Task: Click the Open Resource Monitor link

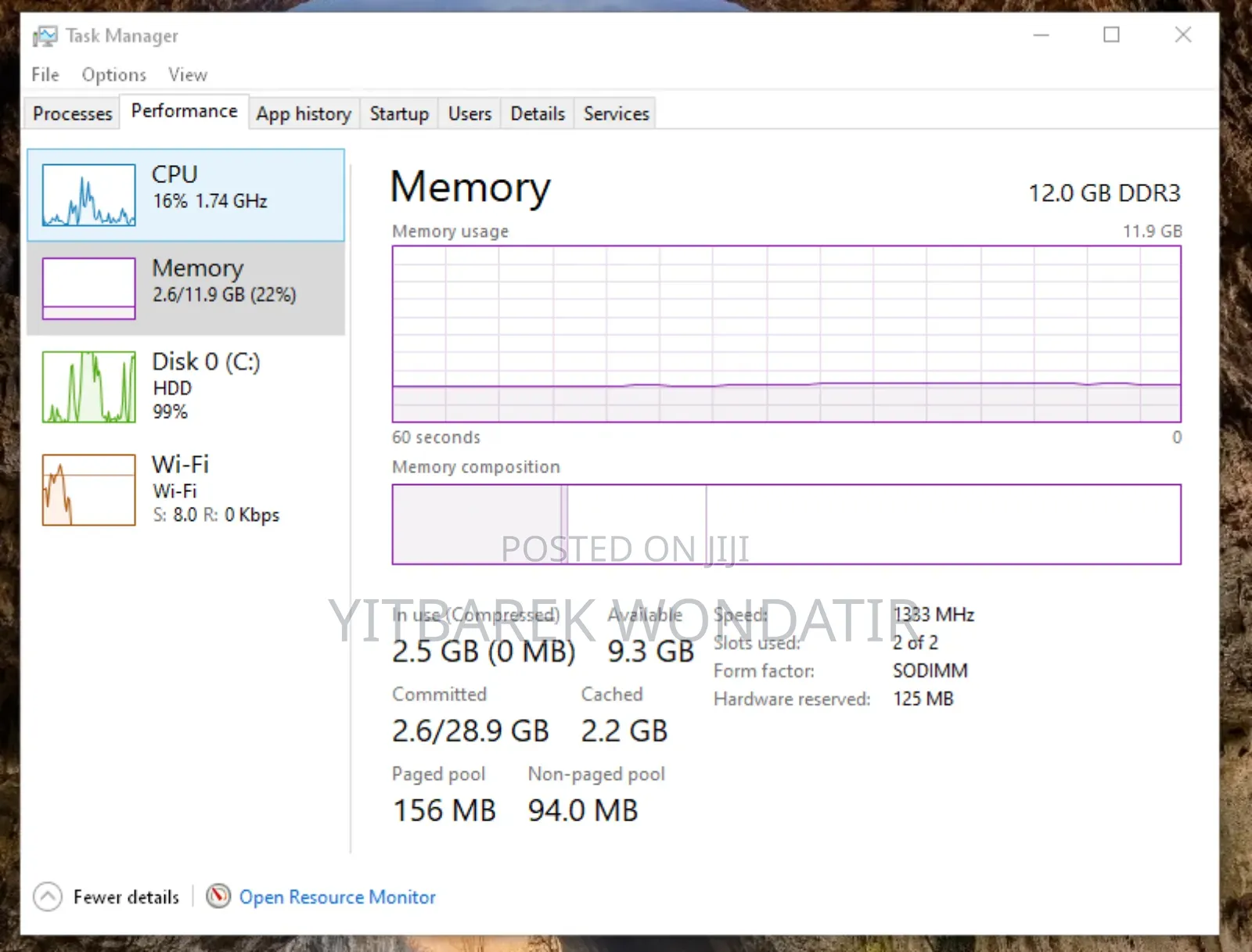Action: (x=337, y=896)
